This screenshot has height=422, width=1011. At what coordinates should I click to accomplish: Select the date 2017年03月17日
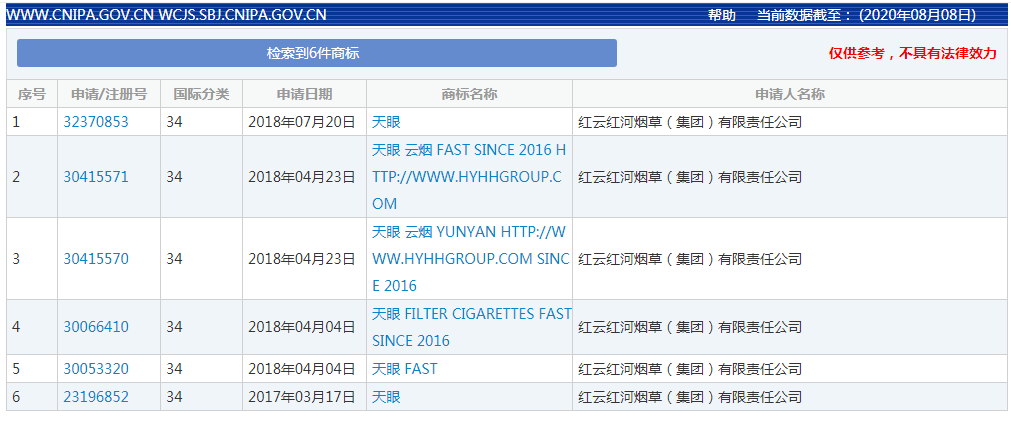coord(302,397)
